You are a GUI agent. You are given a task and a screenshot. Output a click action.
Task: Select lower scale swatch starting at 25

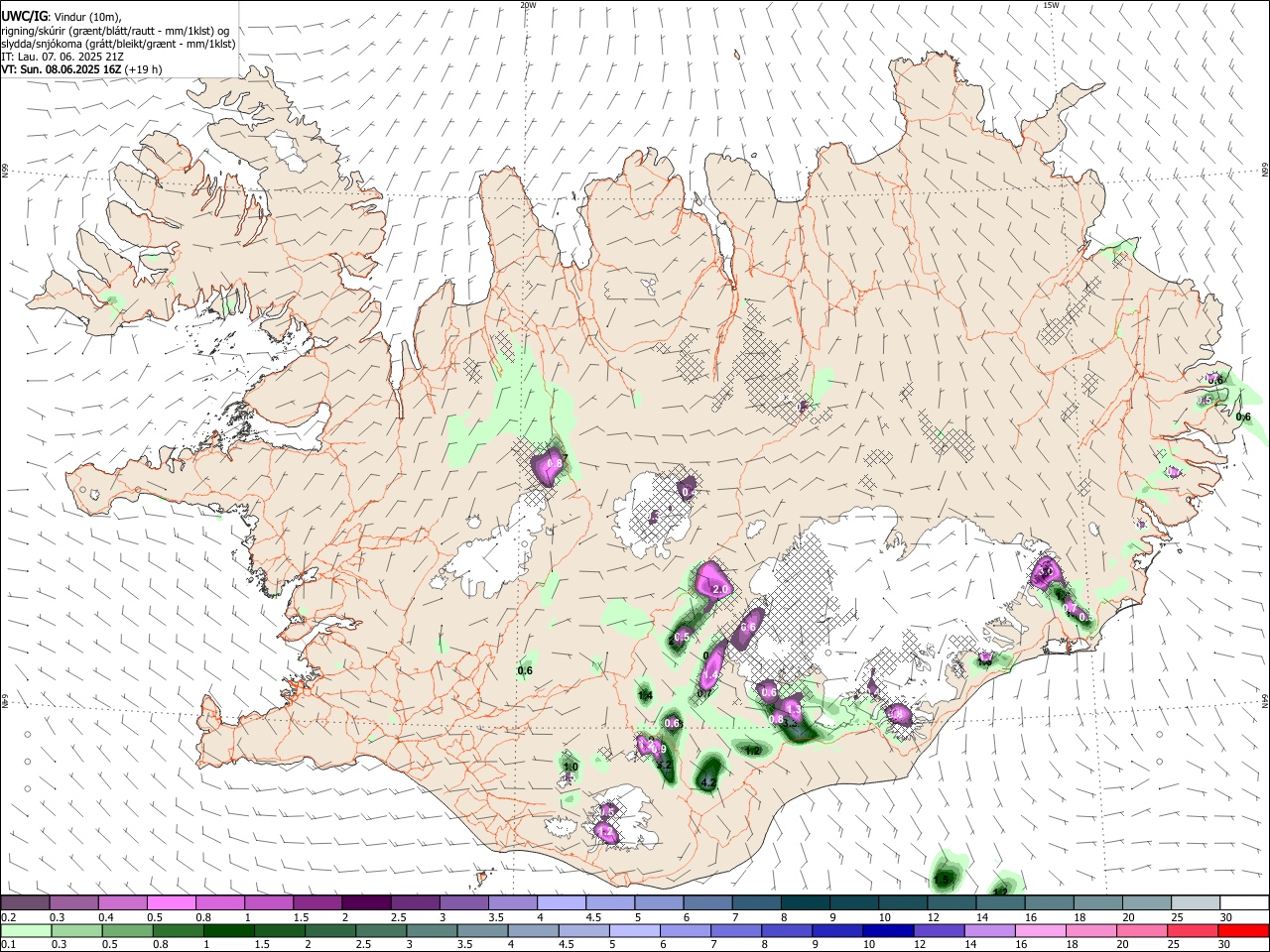pyautogui.click(x=1192, y=931)
